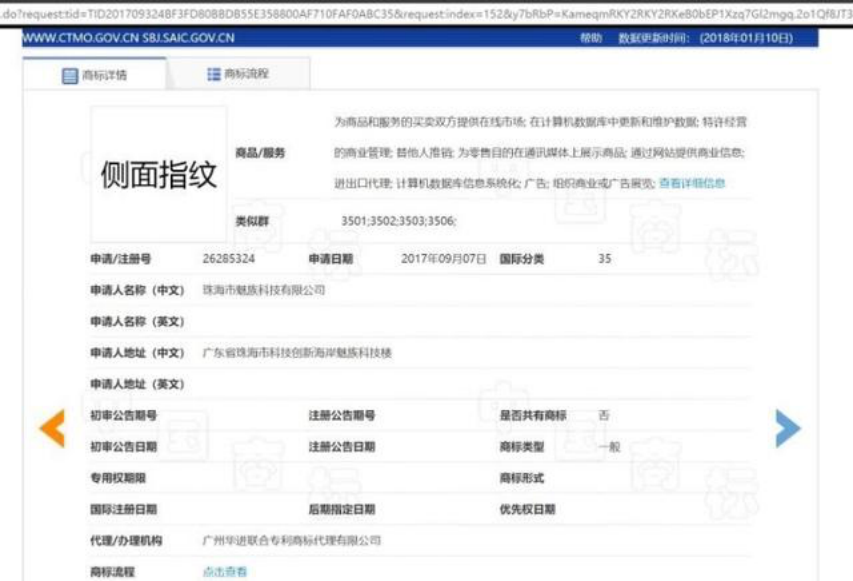Viewport: 853px width, 581px height.
Task: Click the applicant name 珠海市魅族科技有限公司
Action: pyautogui.click(x=264, y=290)
